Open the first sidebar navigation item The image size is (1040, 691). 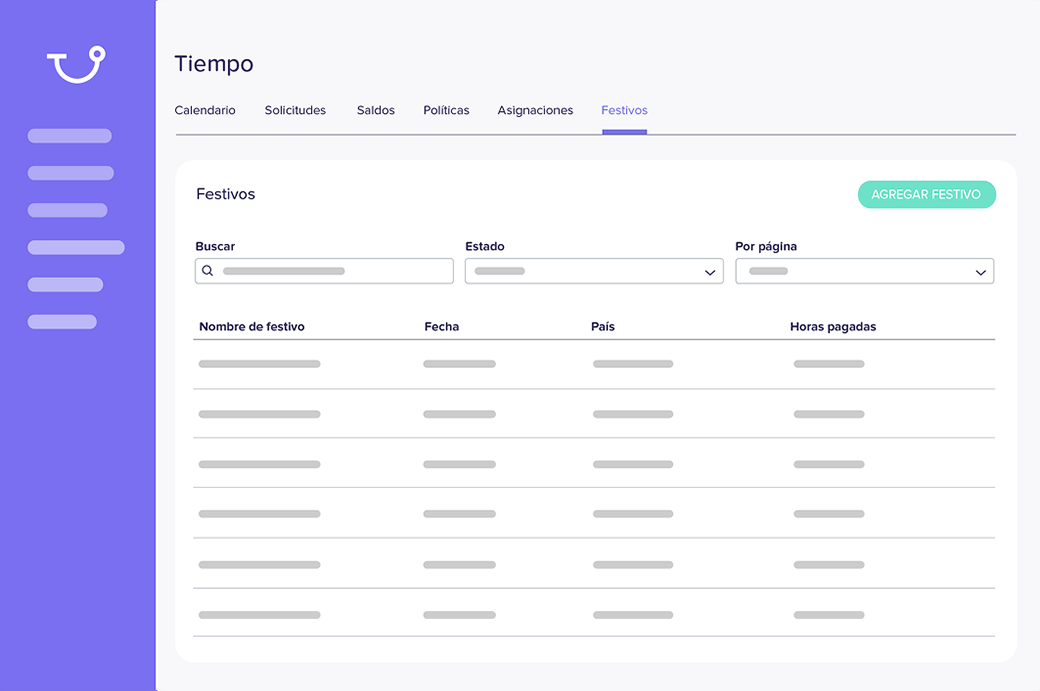(x=70, y=135)
